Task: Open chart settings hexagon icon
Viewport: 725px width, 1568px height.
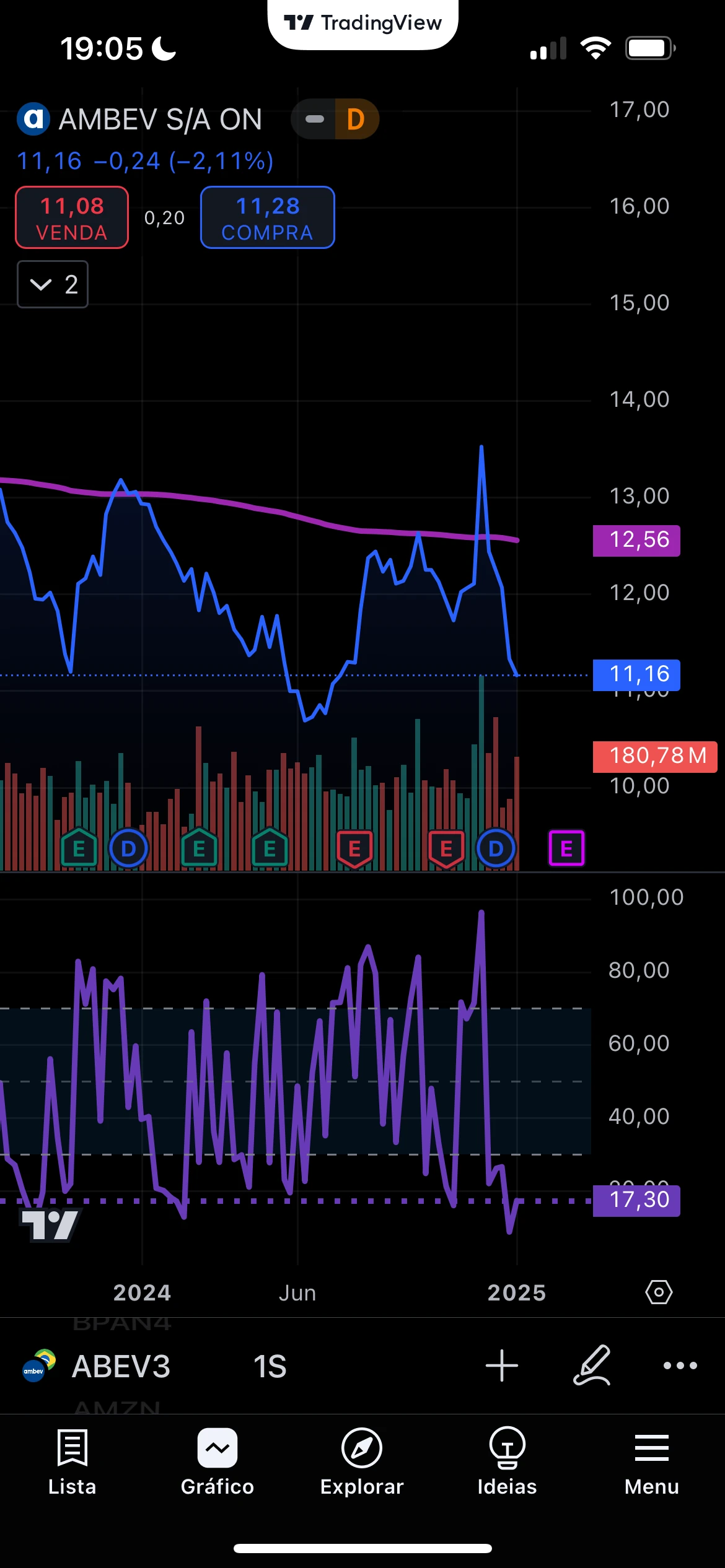Action: pos(659,1292)
